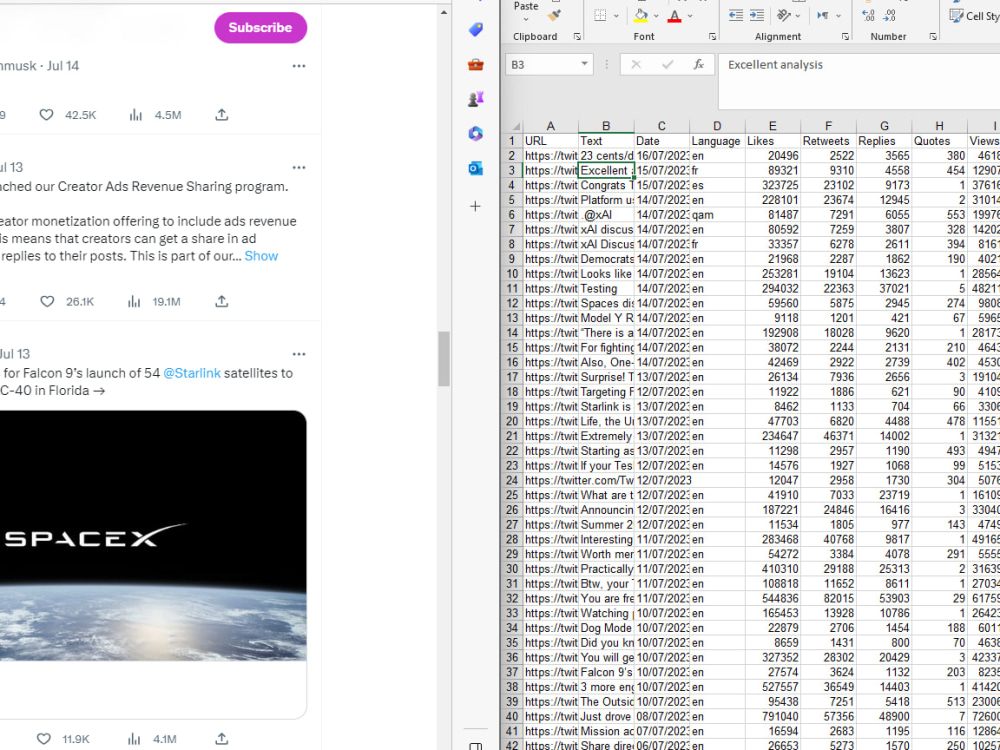
Task: Select Language cell with value 'qam'
Action: pyautogui.click(x=717, y=215)
